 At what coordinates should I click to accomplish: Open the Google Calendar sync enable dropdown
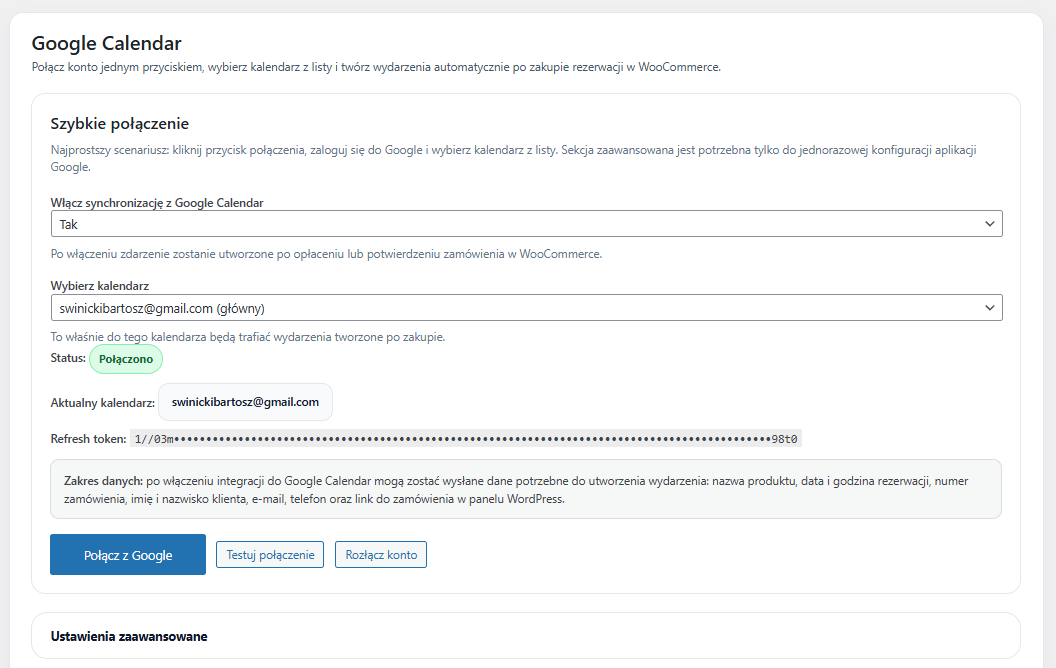tap(527, 224)
